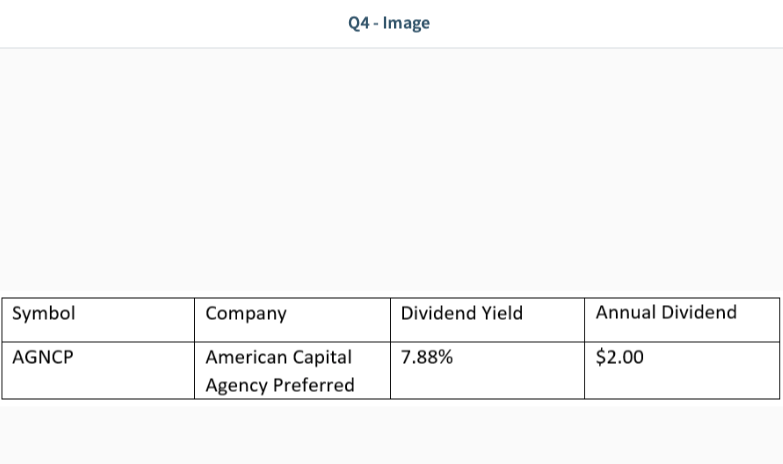The height and width of the screenshot is (464, 783).
Task: Click the word "Image" in the title
Action: 406,23
